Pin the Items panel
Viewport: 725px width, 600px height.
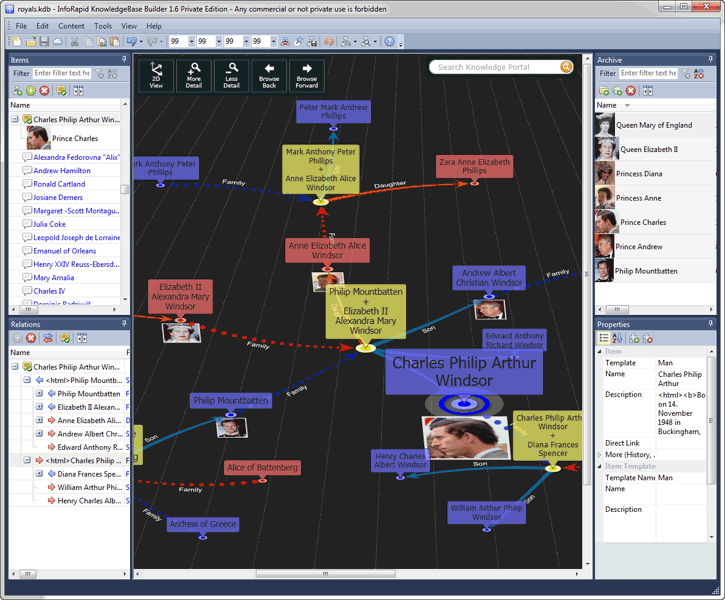(123, 59)
